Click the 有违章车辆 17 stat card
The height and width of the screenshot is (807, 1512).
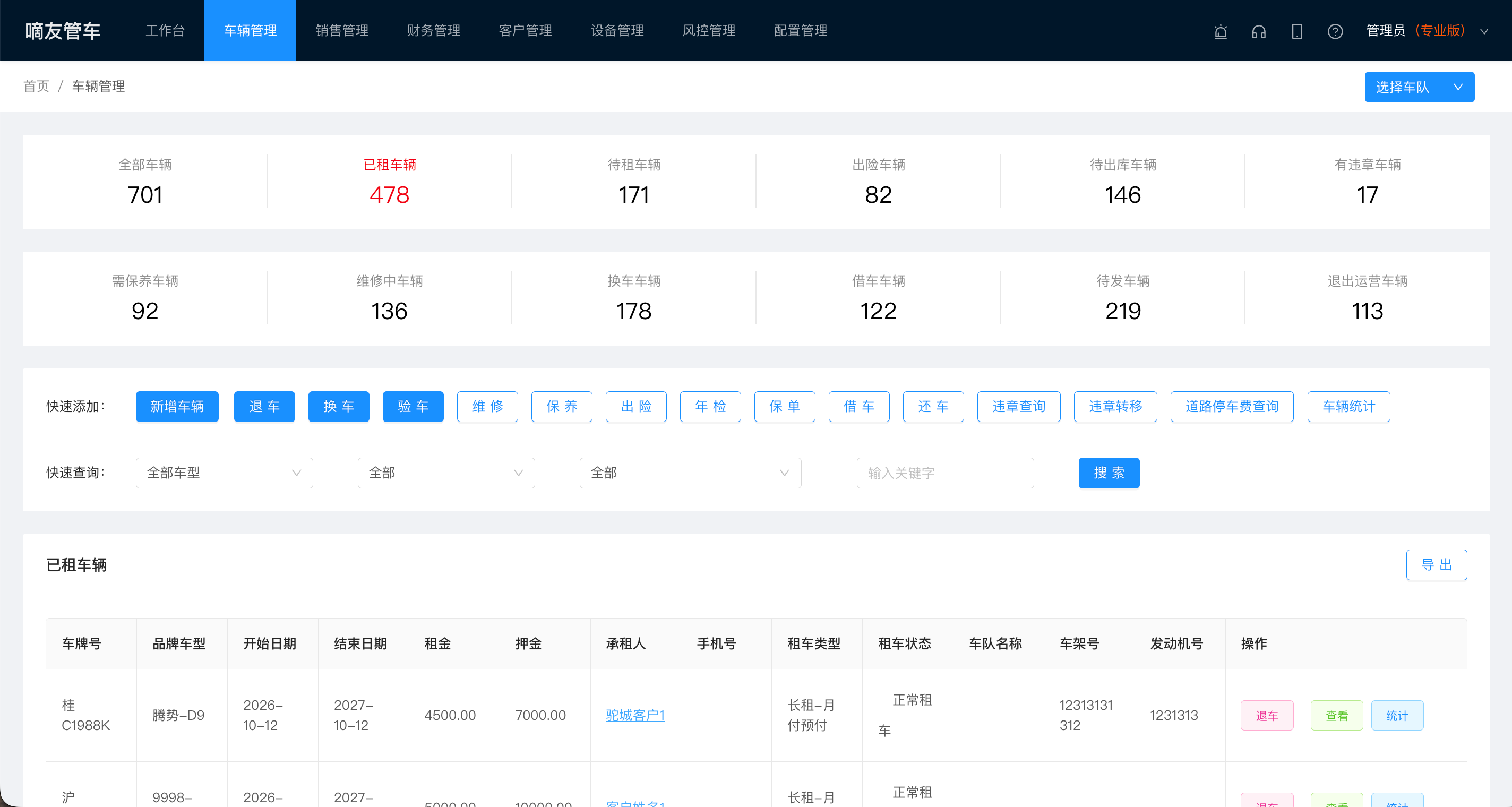(1367, 182)
